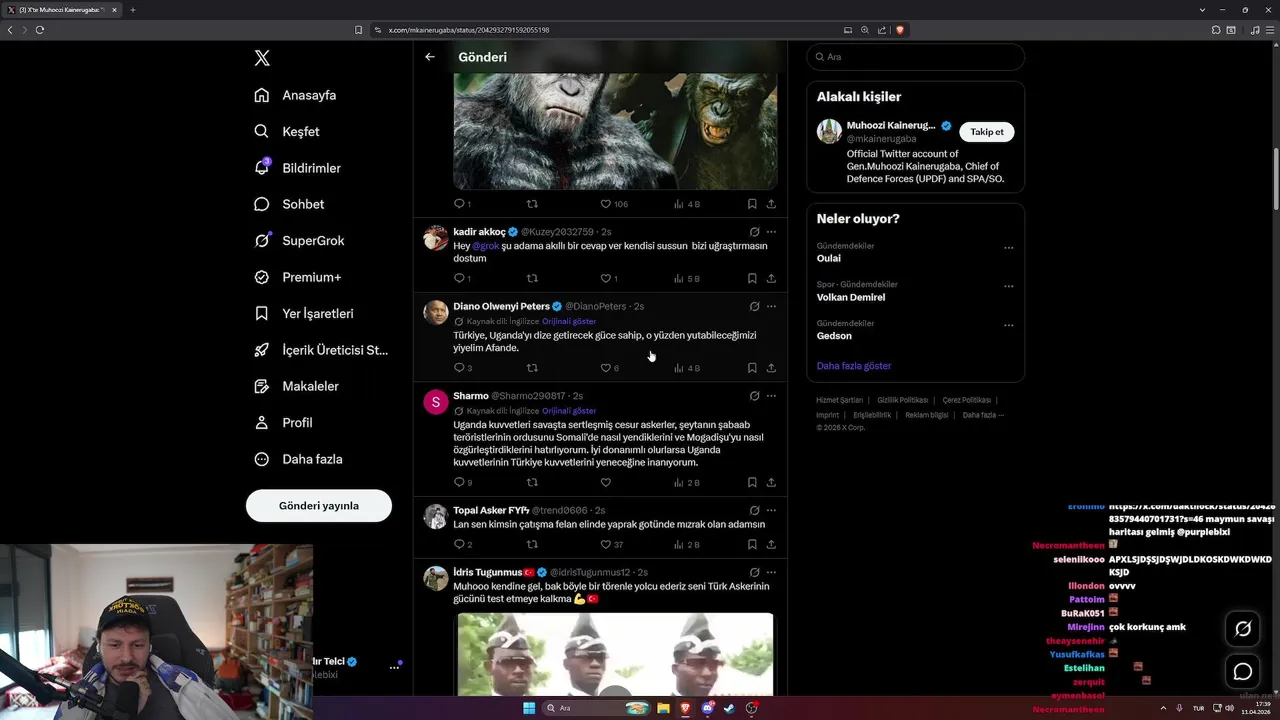This screenshot has height=720, width=1280.
Task: Show original for Sharmo post
Action: click(x=569, y=411)
